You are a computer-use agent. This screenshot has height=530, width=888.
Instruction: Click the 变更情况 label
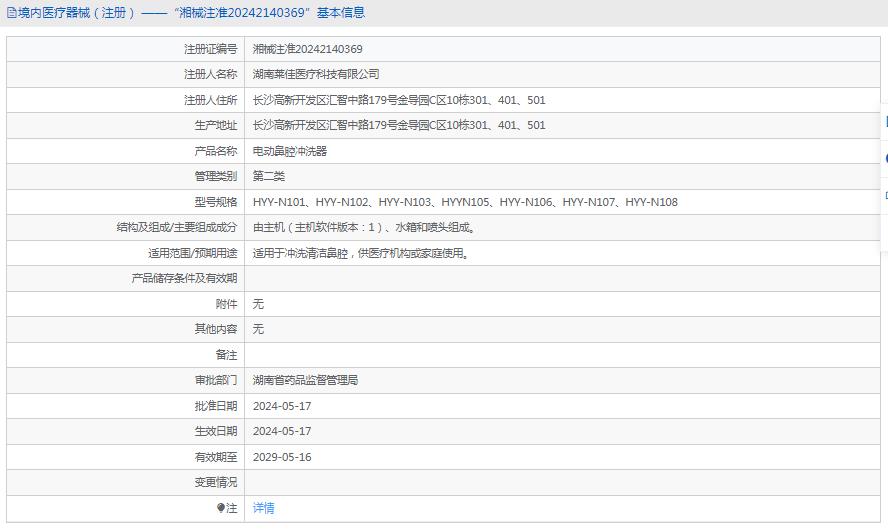click(x=216, y=482)
